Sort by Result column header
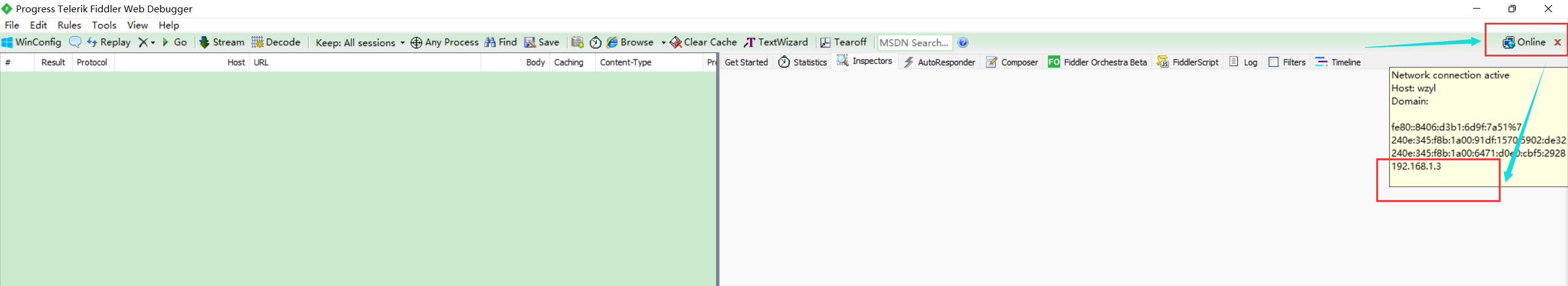The image size is (1568, 286). coord(53,62)
